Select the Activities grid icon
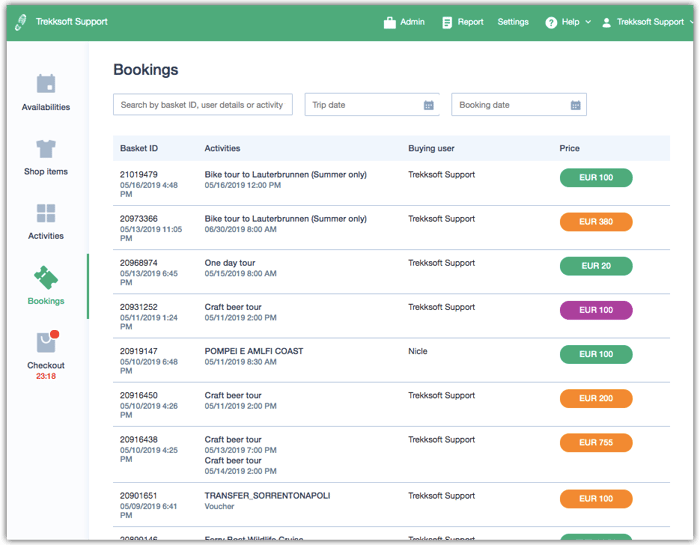 [46, 213]
